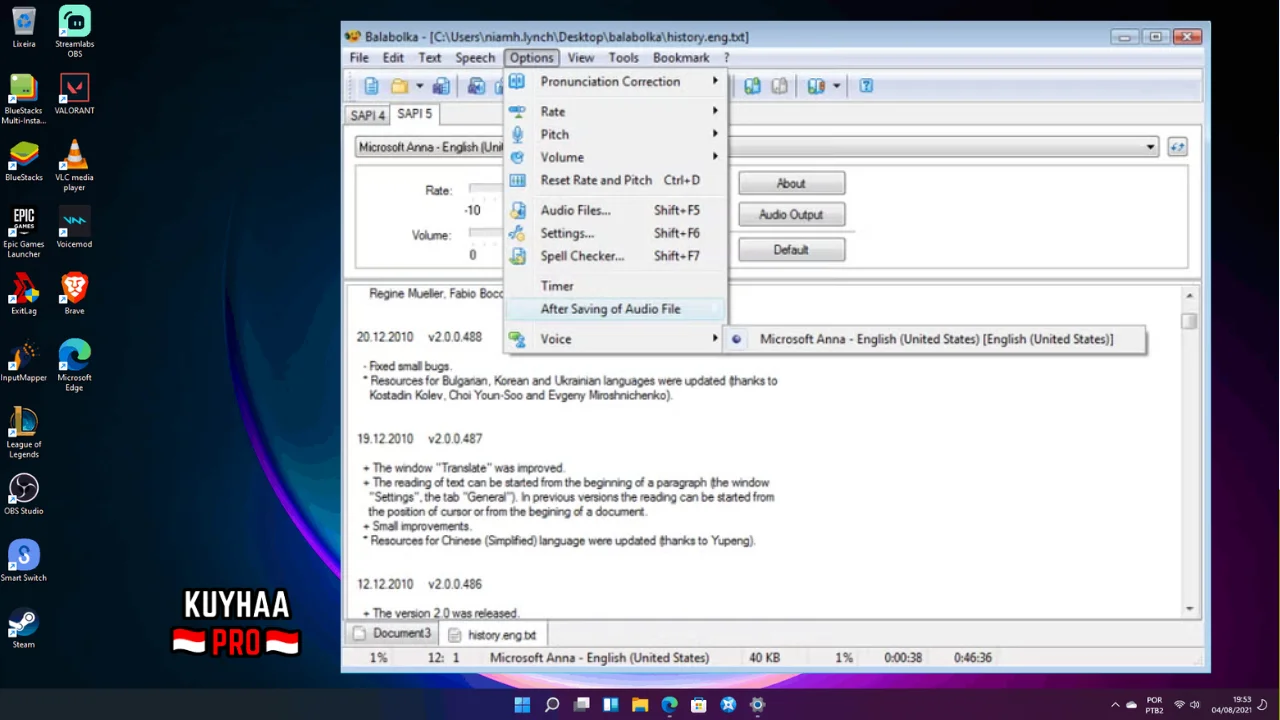Open the Pitch submenu
Screen dimensions: 1280x720
pos(616,134)
